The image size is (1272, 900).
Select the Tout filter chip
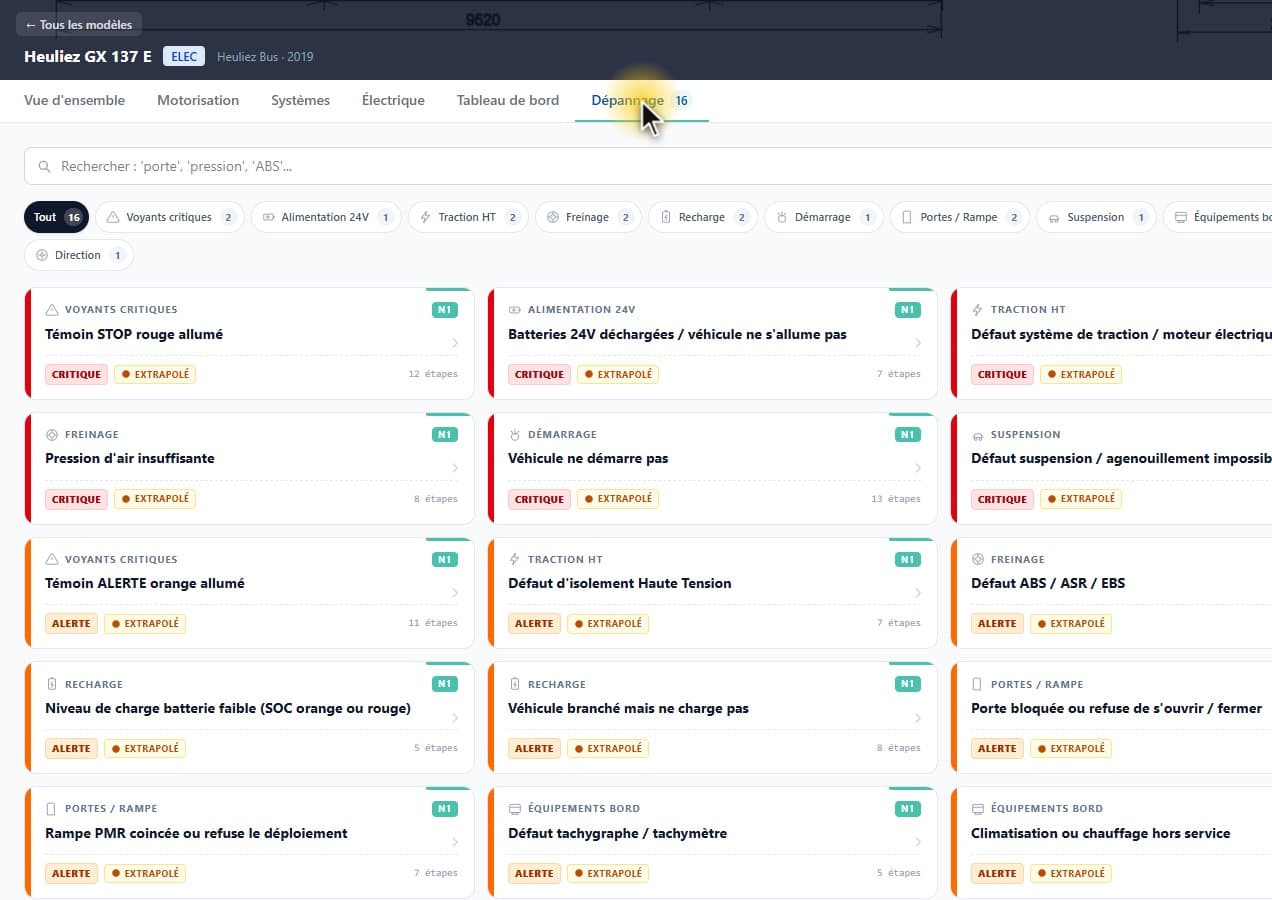[x=57, y=217]
